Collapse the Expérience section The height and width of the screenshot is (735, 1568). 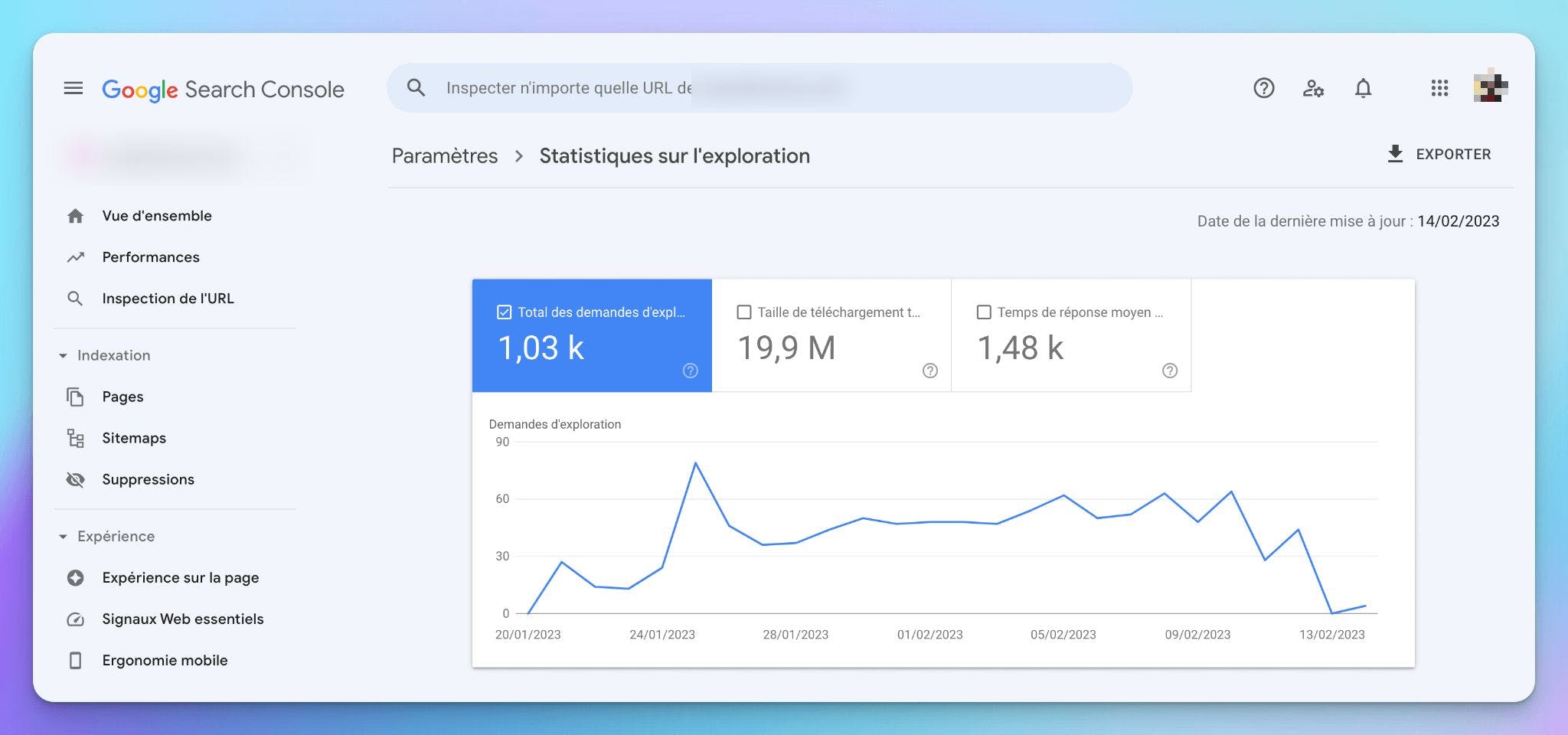coord(63,536)
